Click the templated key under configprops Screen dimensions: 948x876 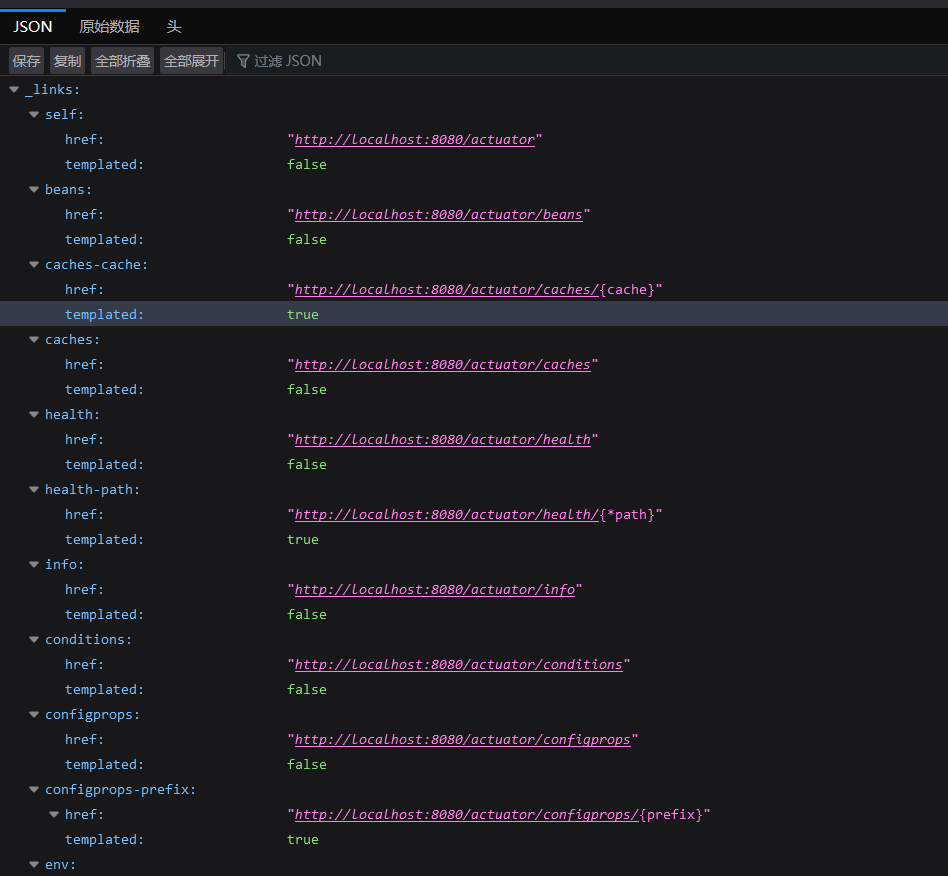click(x=104, y=764)
